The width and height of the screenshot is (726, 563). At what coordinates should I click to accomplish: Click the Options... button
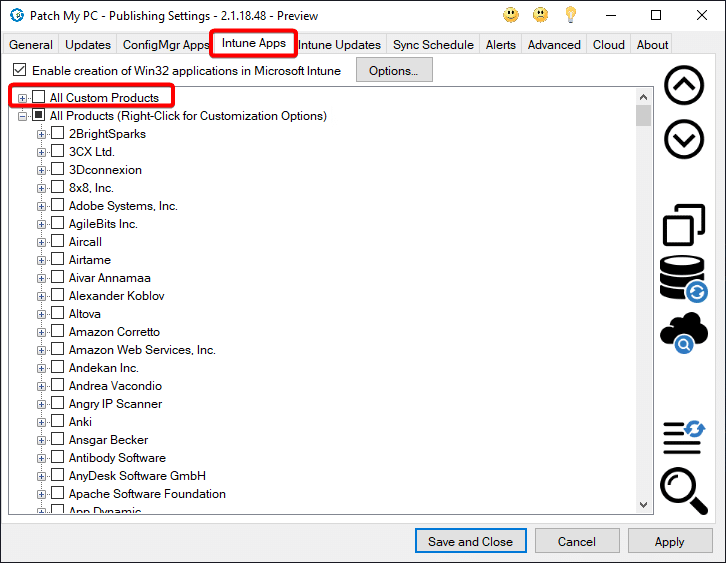pyautogui.click(x=394, y=71)
